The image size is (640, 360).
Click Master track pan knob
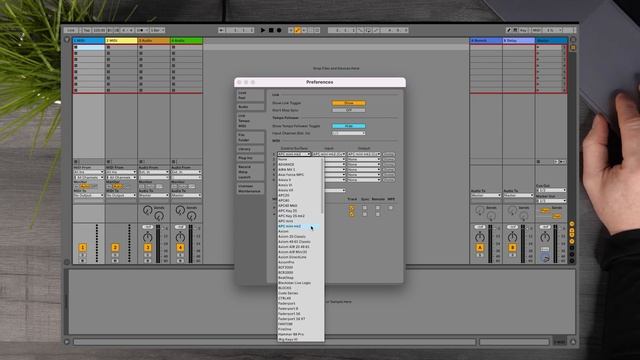(x=545, y=237)
